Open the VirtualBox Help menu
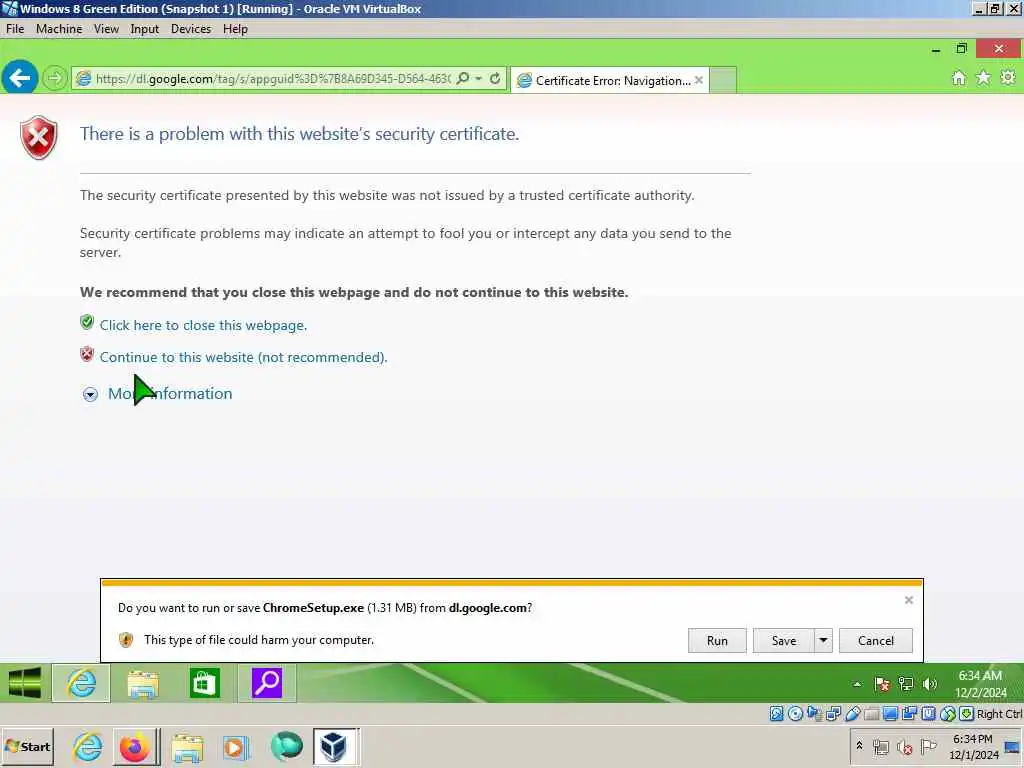The image size is (1024, 768). pyautogui.click(x=235, y=29)
